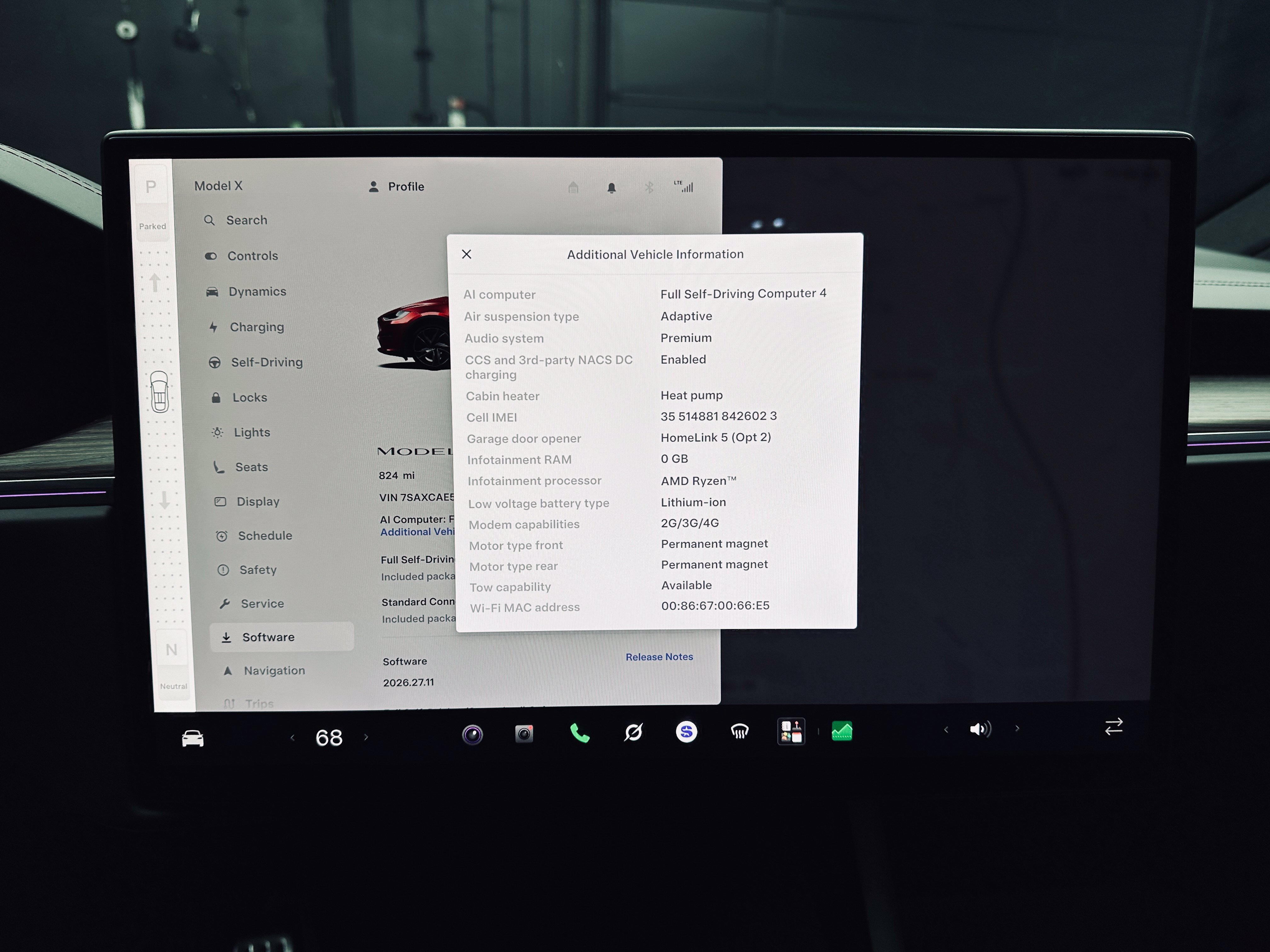Lower cabin temperature with left chevron

[292, 737]
